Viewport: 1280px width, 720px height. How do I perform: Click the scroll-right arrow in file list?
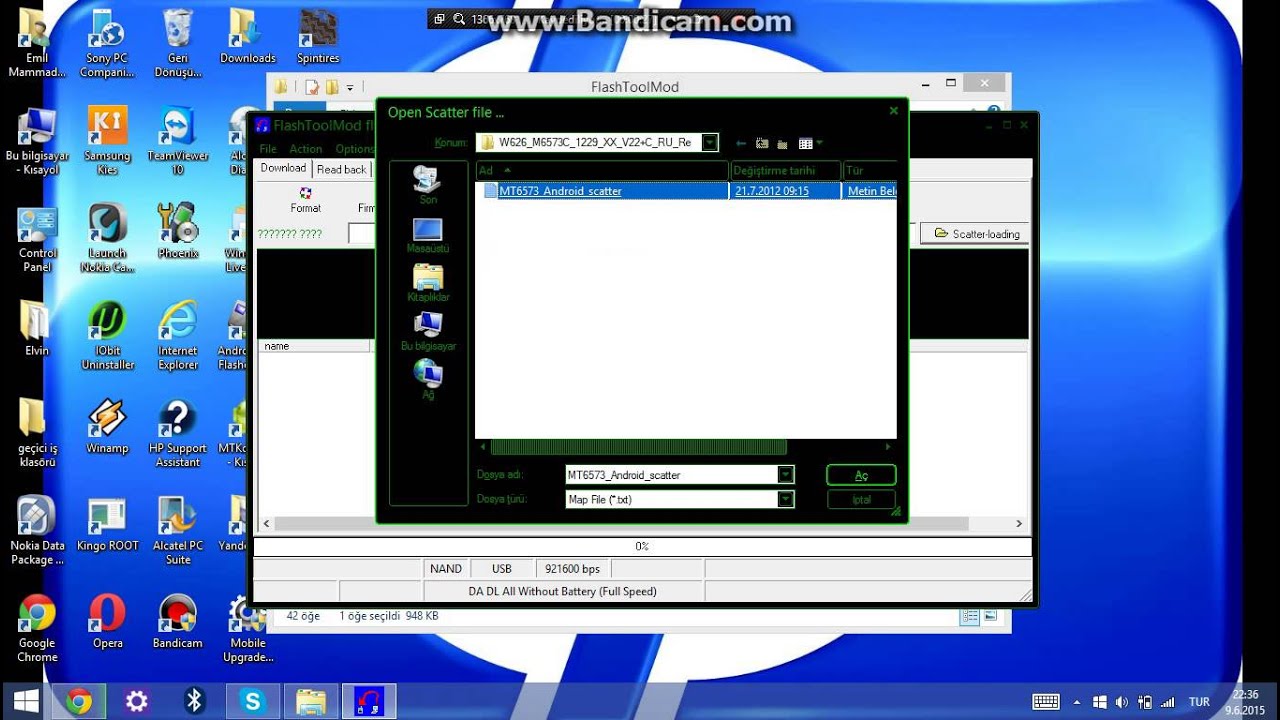pos(888,447)
